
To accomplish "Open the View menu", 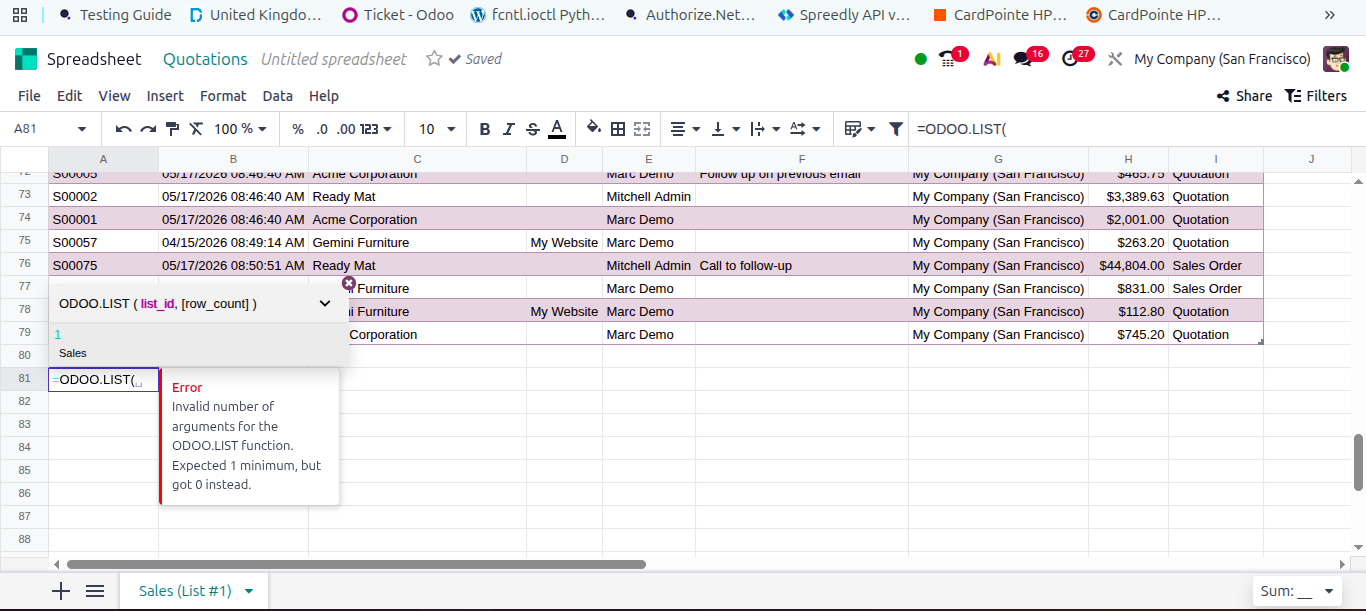I will tap(114, 96).
